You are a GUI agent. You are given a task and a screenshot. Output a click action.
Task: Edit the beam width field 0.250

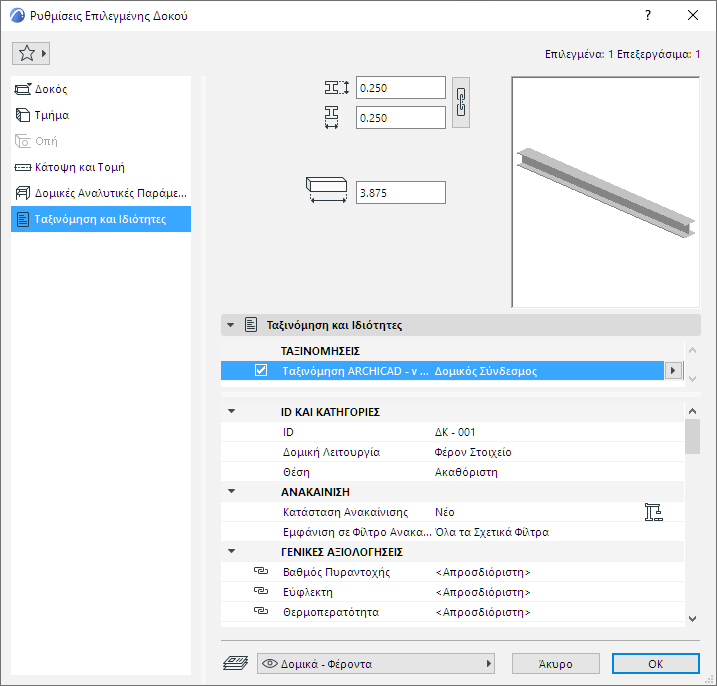[x=401, y=118]
